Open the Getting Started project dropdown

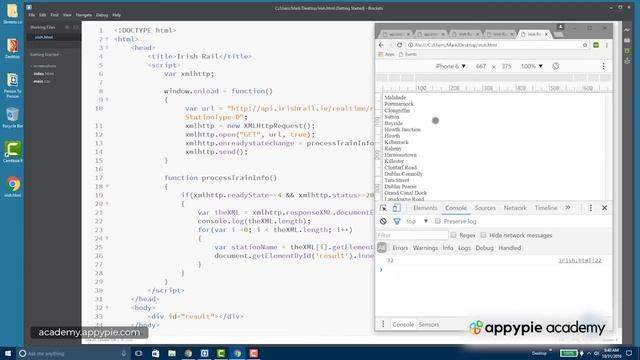pyautogui.click(x=46, y=54)
